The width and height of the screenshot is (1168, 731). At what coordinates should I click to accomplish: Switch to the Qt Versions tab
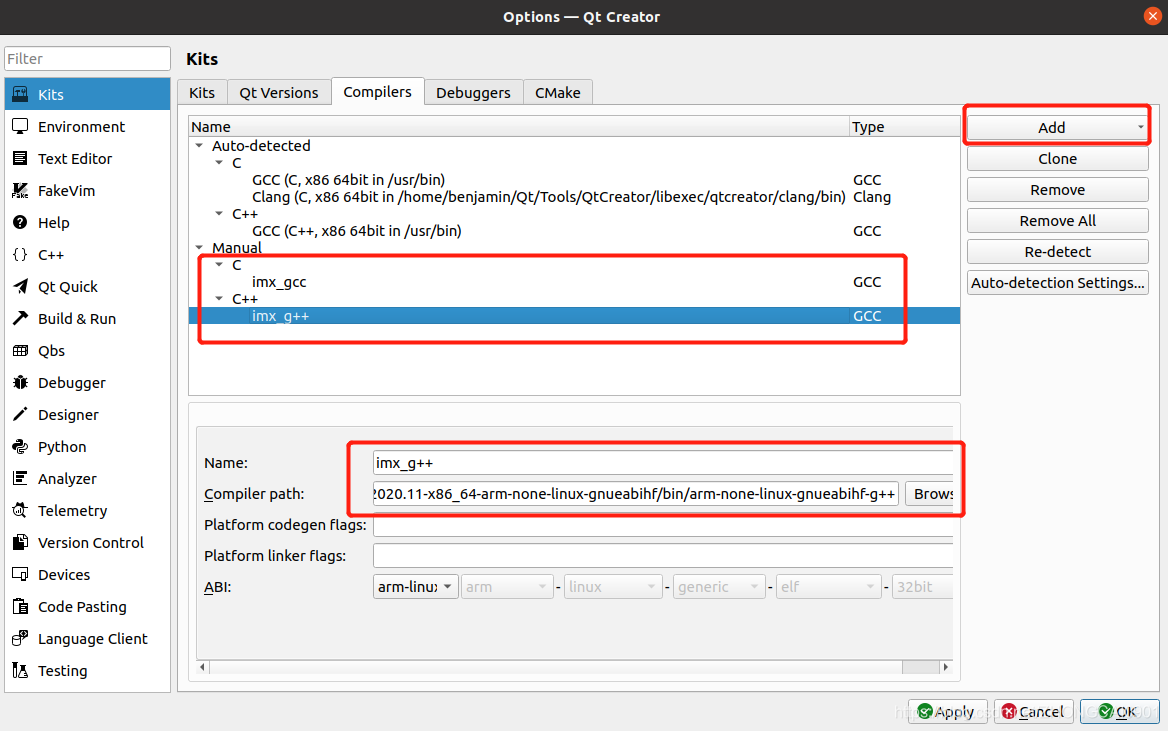click(279, 92)
